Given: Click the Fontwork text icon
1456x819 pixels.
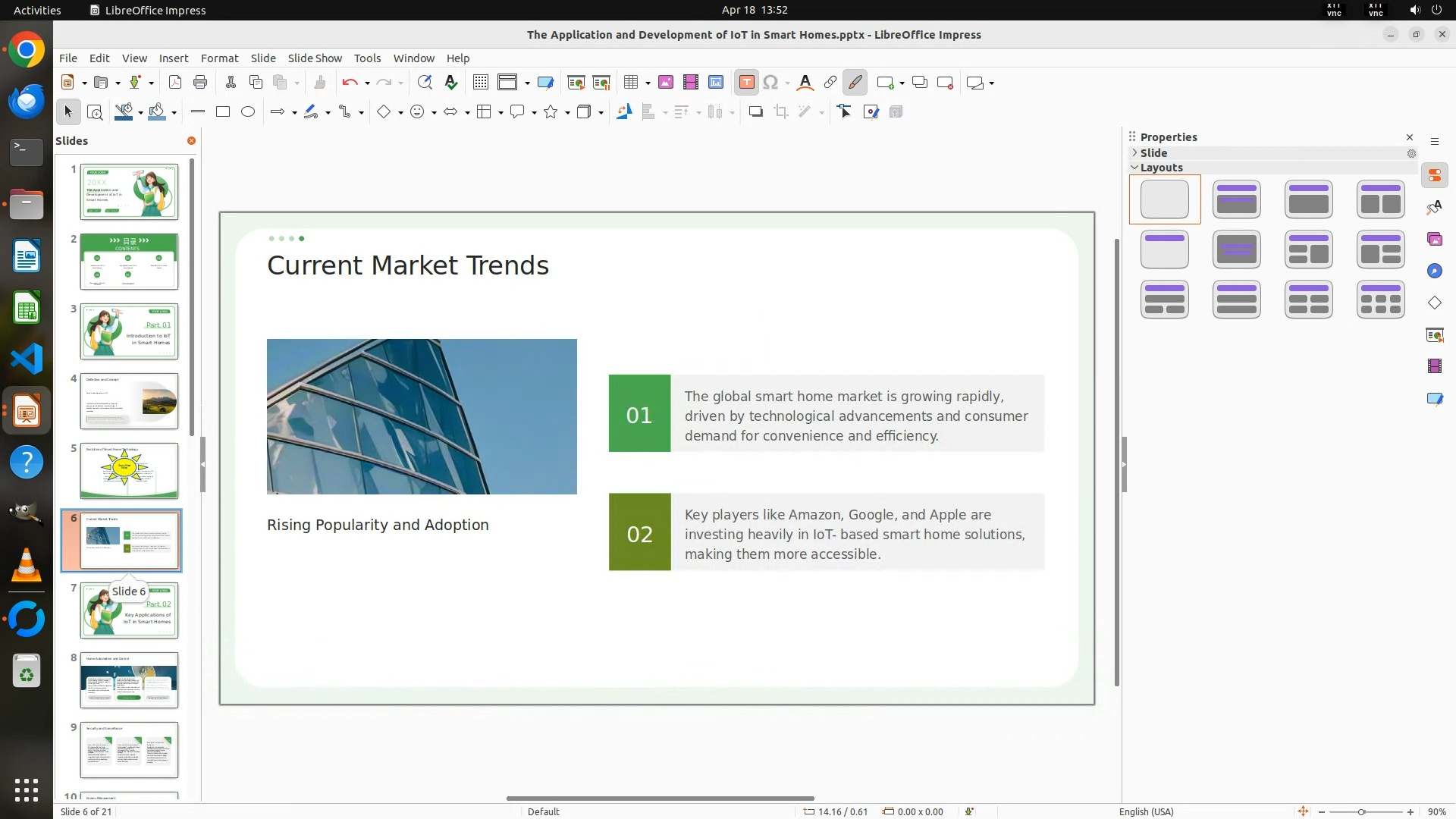Looking at the screenshot, I should pos(805,83).
